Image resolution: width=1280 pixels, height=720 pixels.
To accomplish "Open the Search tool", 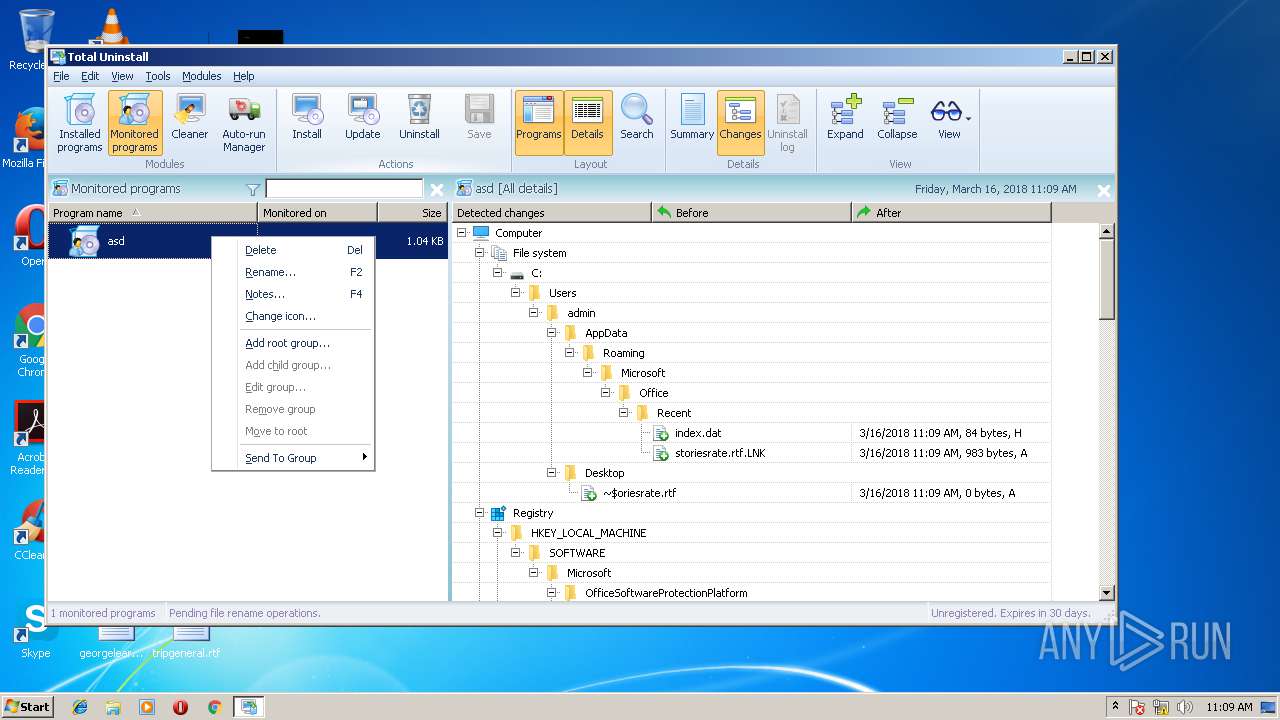I will (637, 118).
